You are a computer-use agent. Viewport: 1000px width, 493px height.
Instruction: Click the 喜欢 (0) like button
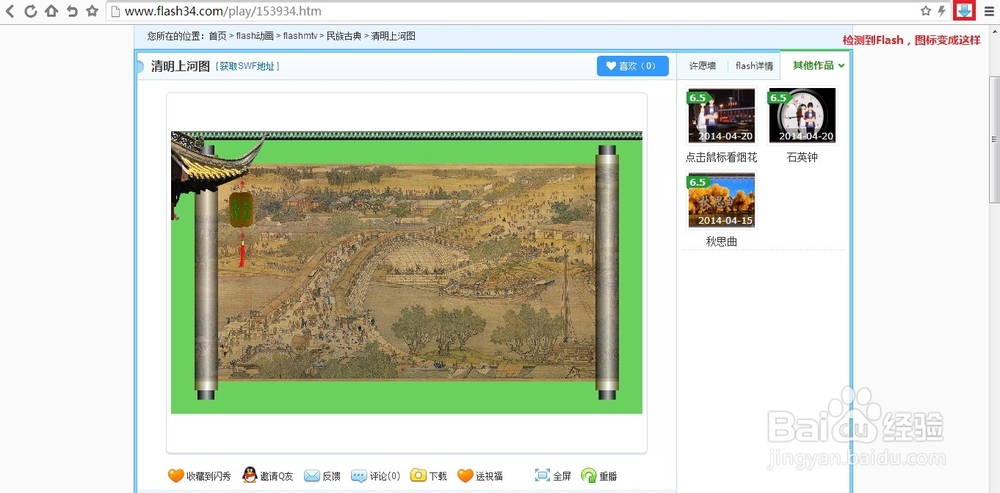click(x=633, y=66)
